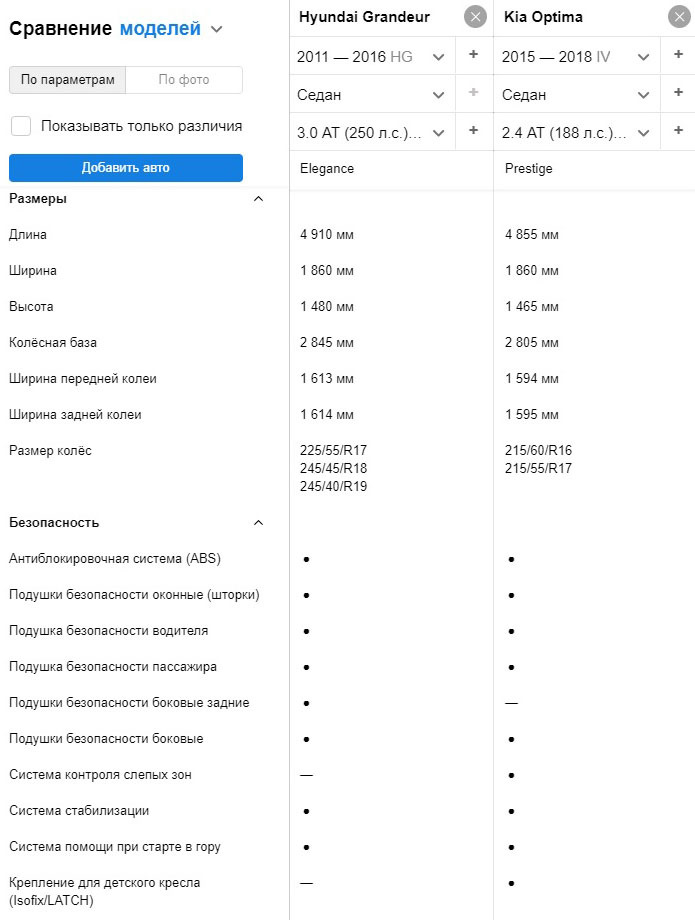Click the 225/55/R17 wheel size
This screenshot has height=920, width=695.
coord(333,451)
